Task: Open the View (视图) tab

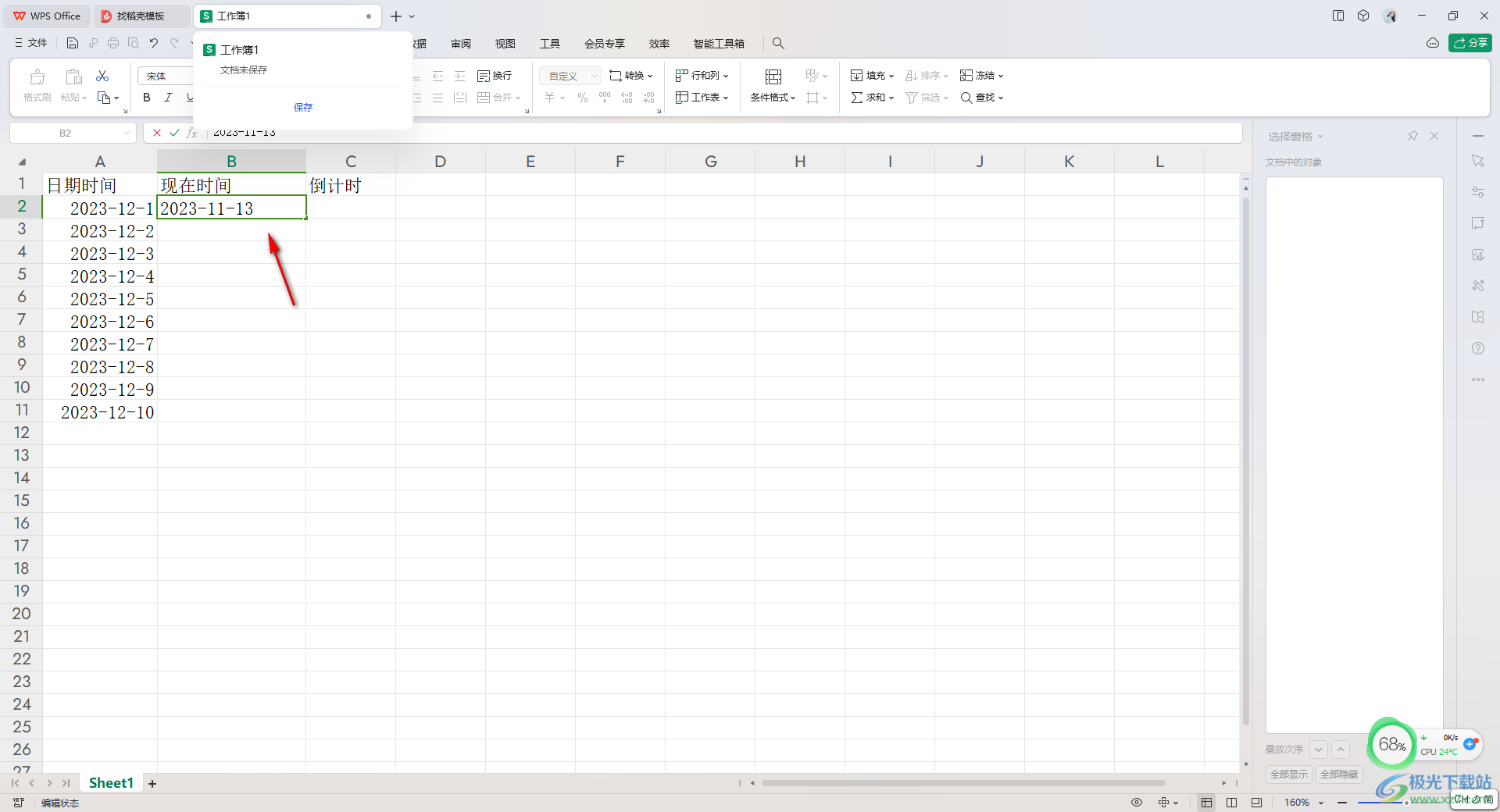Action: click(505, 44)
